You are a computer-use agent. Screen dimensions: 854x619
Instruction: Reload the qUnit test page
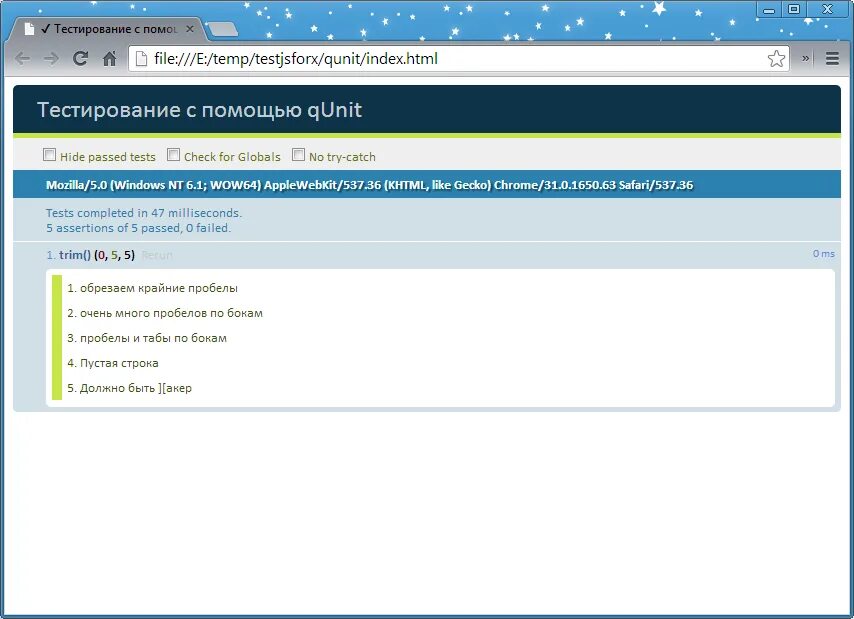pyautogui.click(x=81, y=58)
